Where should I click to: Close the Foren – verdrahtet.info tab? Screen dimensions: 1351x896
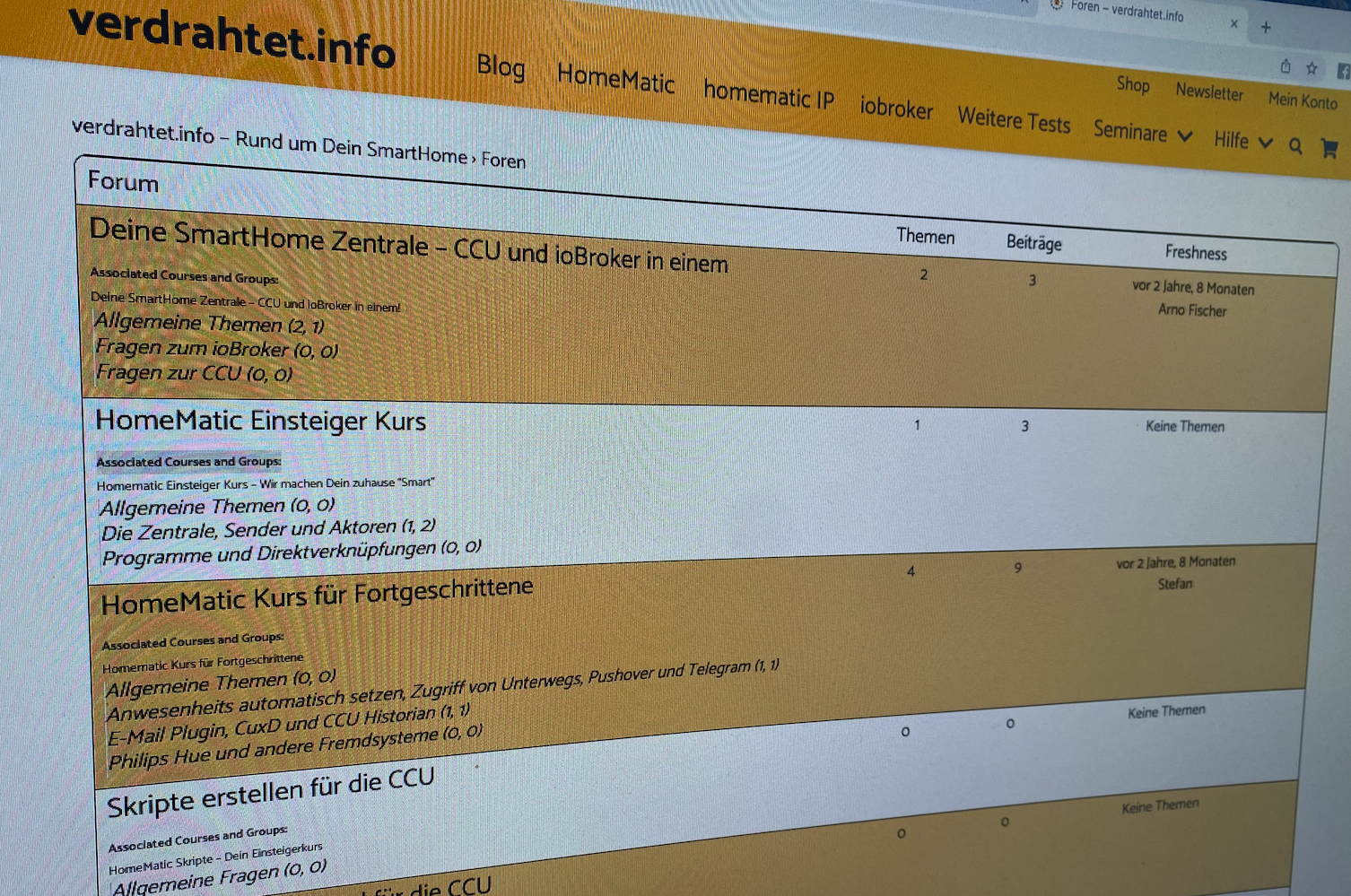point(1234,24)
